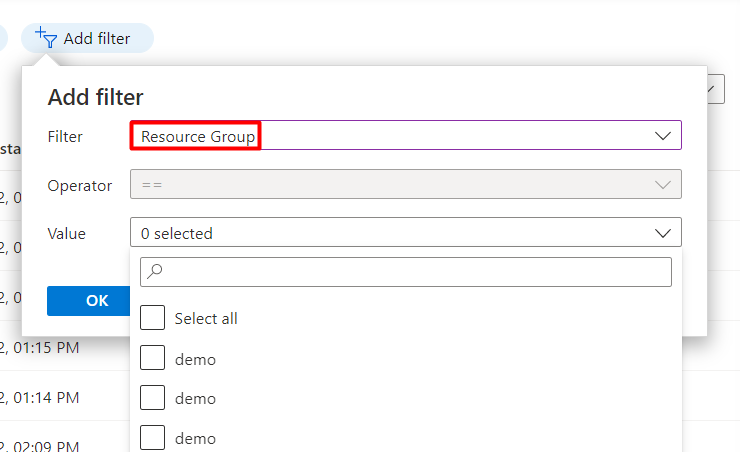740x452 pixels.
Task: Click the Select all label text
Action: click(x=206, y=318)
